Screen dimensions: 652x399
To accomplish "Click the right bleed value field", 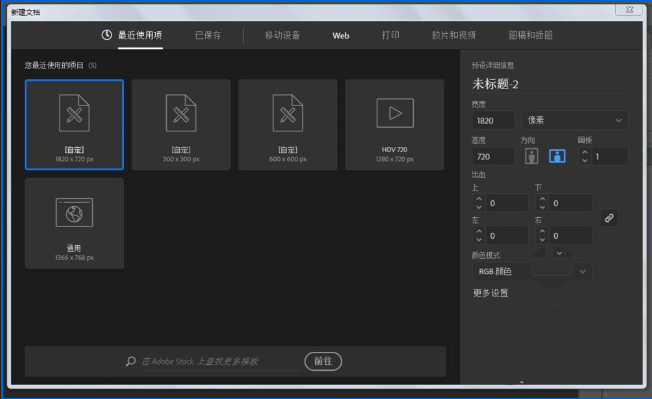I will click(x=570, y=236).
